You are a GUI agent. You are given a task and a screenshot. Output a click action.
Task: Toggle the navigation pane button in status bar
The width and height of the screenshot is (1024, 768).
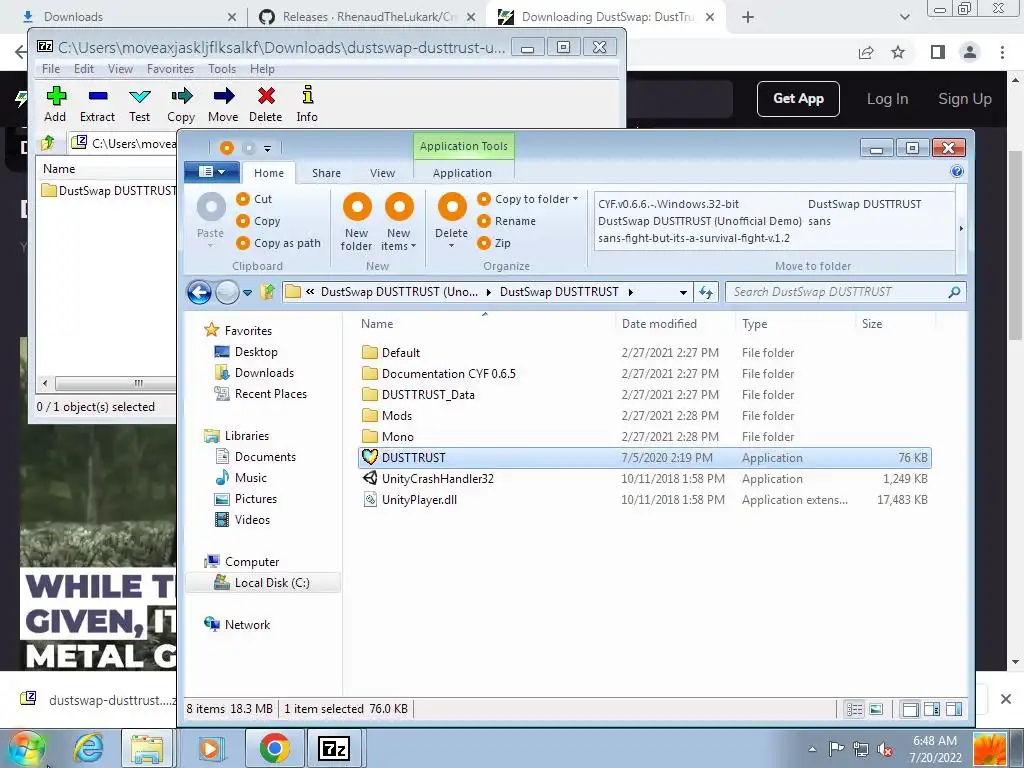click(910, 709)
